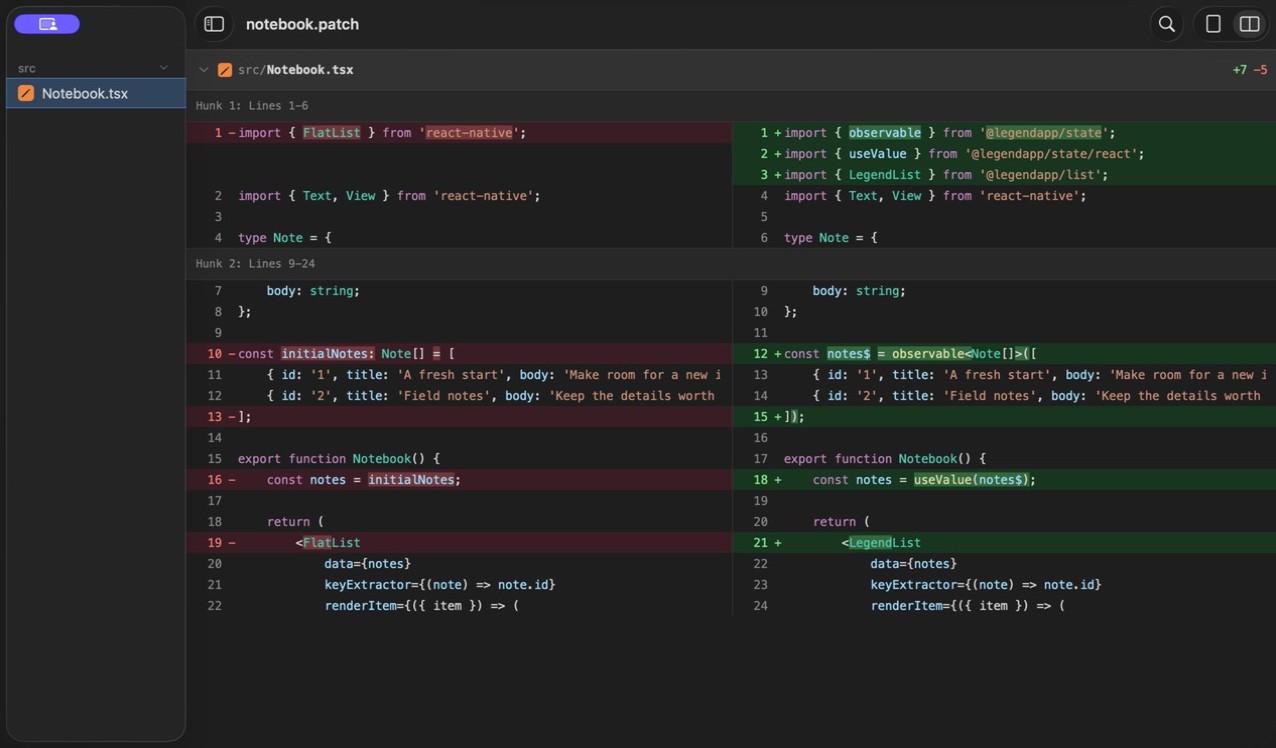Click the orange modified-file icon in diff header
1276x748 pixels.
(x=225, y=70)
